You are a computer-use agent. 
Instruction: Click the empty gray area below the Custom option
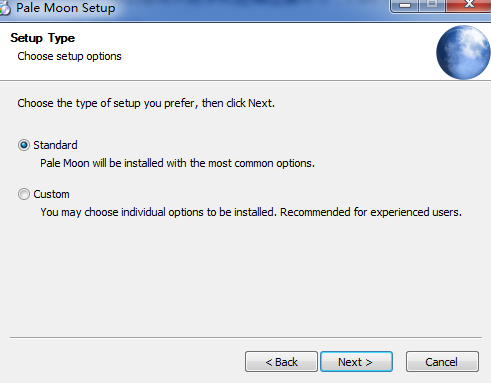(246, 277)
